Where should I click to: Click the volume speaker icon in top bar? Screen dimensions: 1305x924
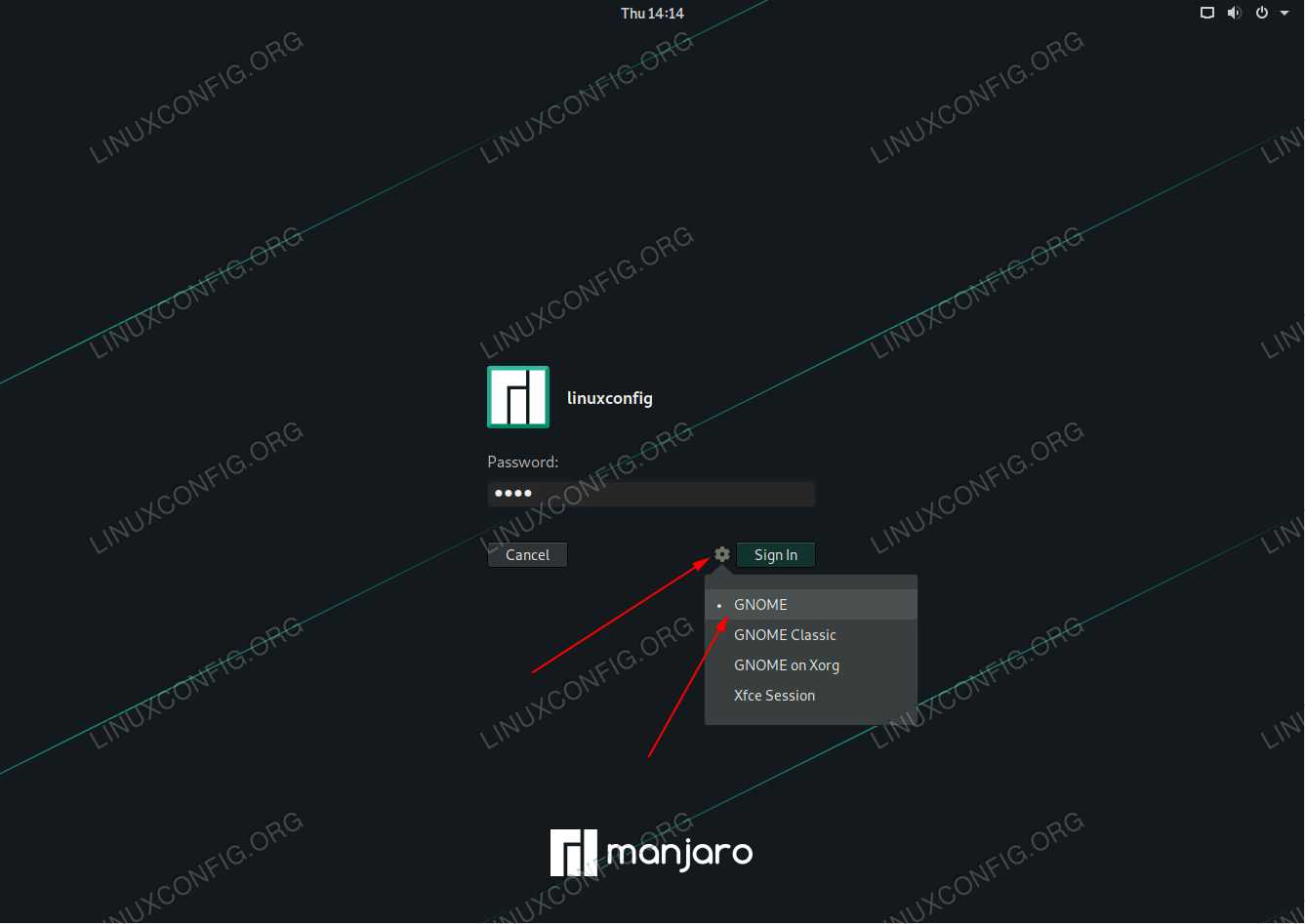pyautogui.click(x=1235, y=13)
